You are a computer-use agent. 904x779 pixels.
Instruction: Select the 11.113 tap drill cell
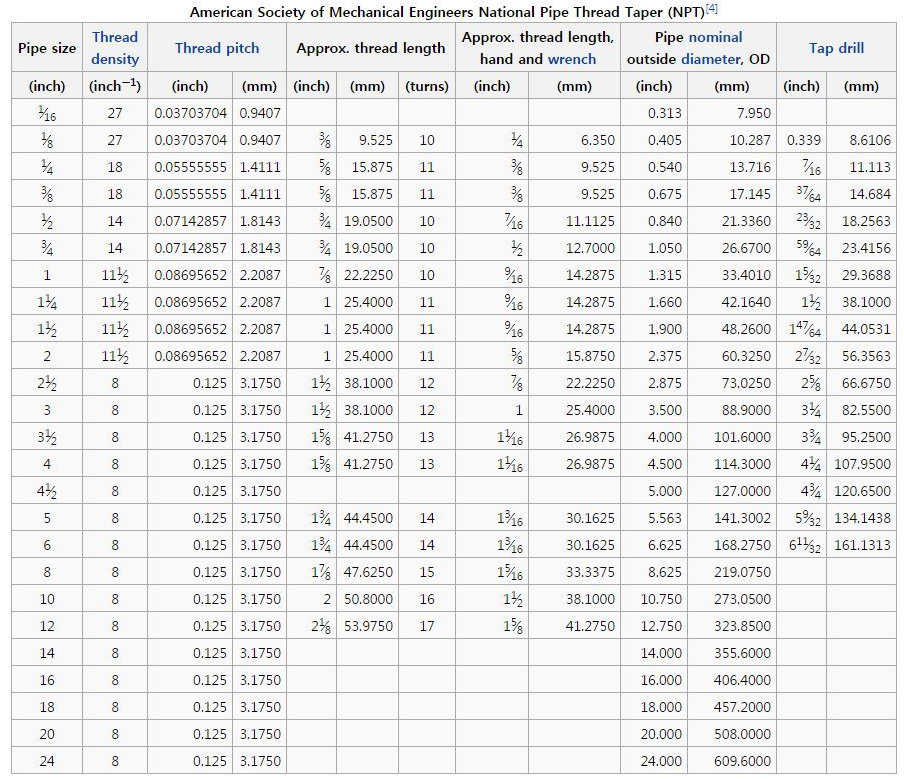click(x=861, y=167)
